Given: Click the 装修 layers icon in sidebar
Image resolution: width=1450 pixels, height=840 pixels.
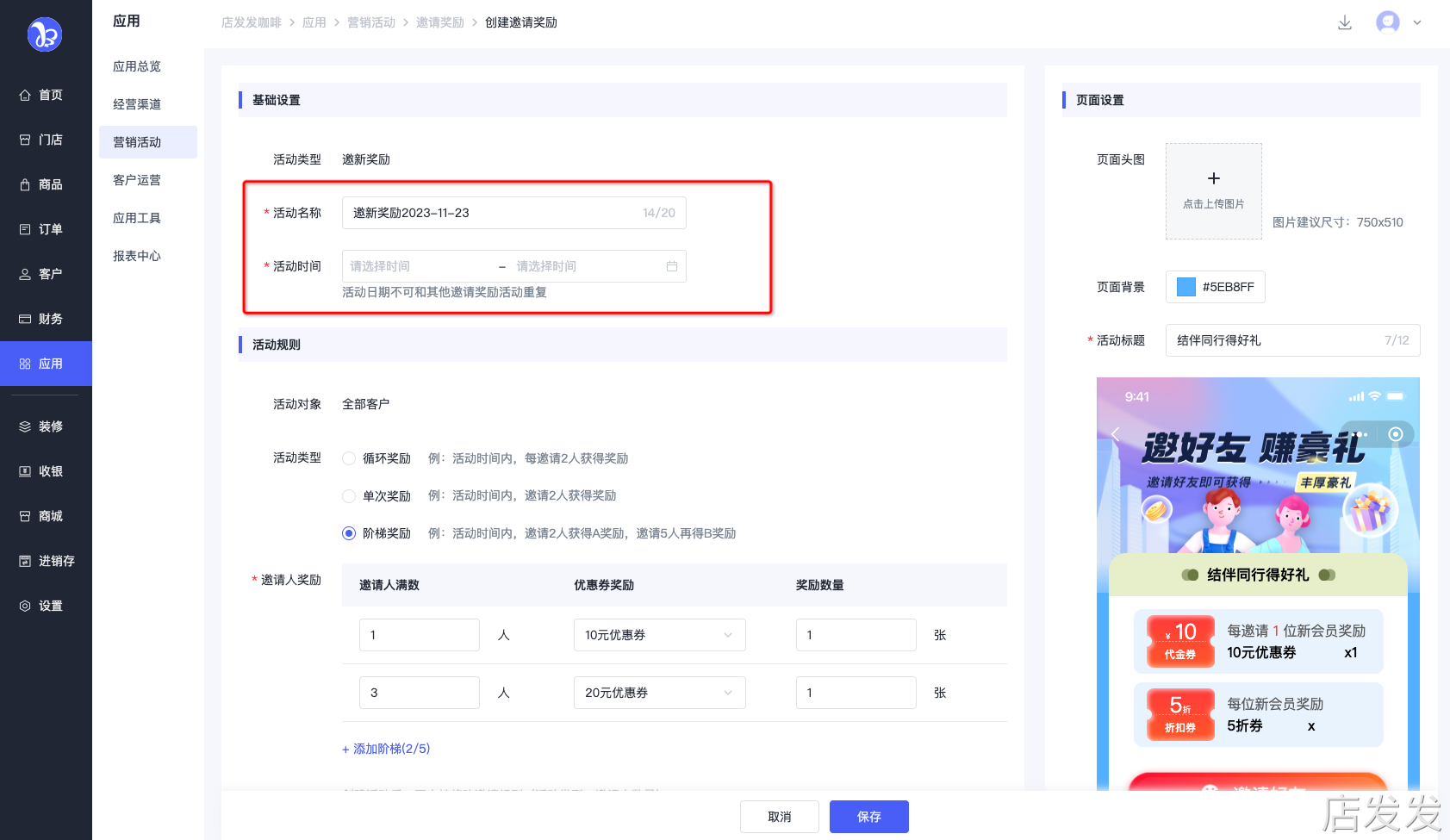Looking at the screenshot, I should (x=25, y=427).
